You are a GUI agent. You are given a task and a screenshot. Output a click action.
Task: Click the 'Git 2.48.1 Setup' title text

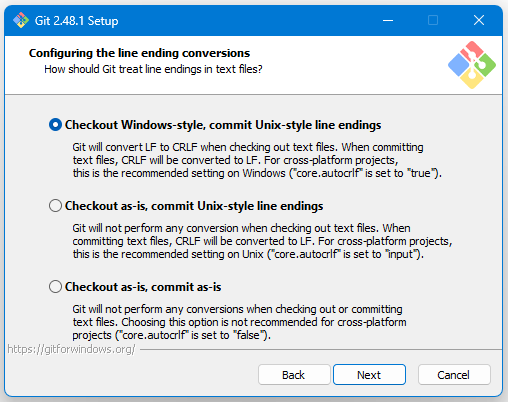77,21
